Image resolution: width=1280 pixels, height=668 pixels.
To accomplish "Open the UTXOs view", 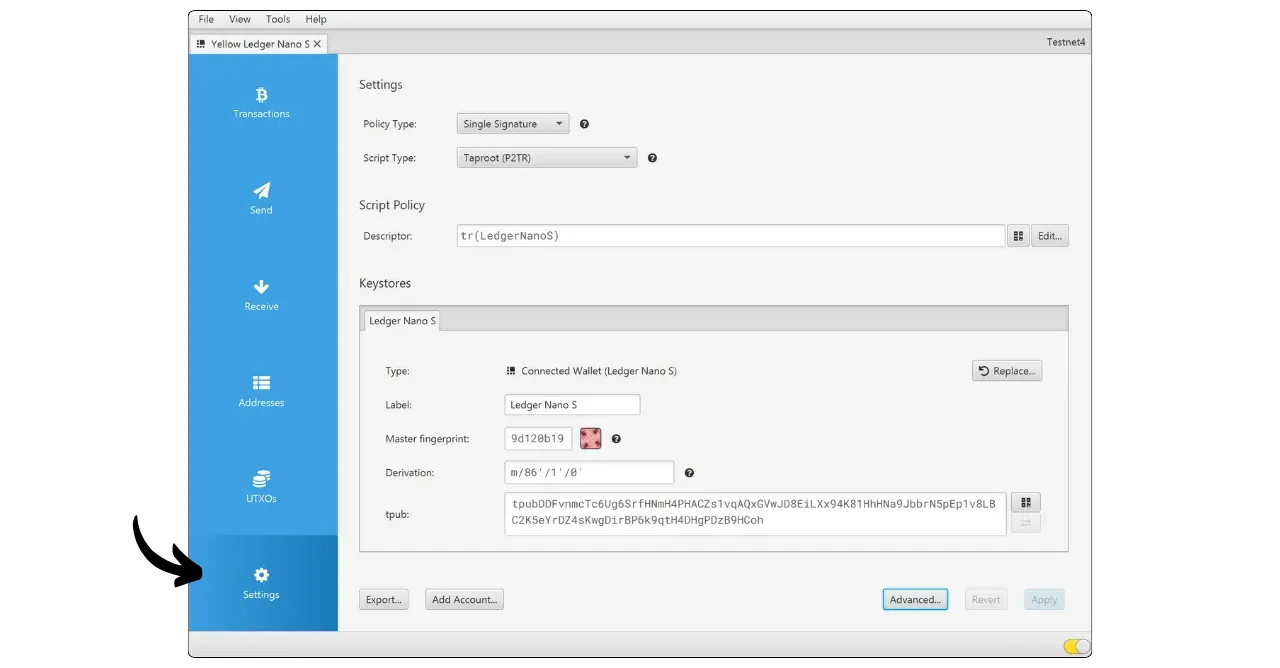I will pos(261,487).
